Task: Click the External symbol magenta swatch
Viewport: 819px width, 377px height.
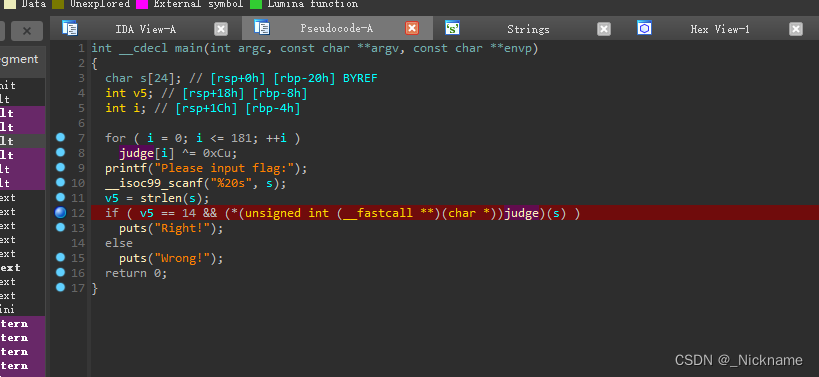Action: point(142,4)
